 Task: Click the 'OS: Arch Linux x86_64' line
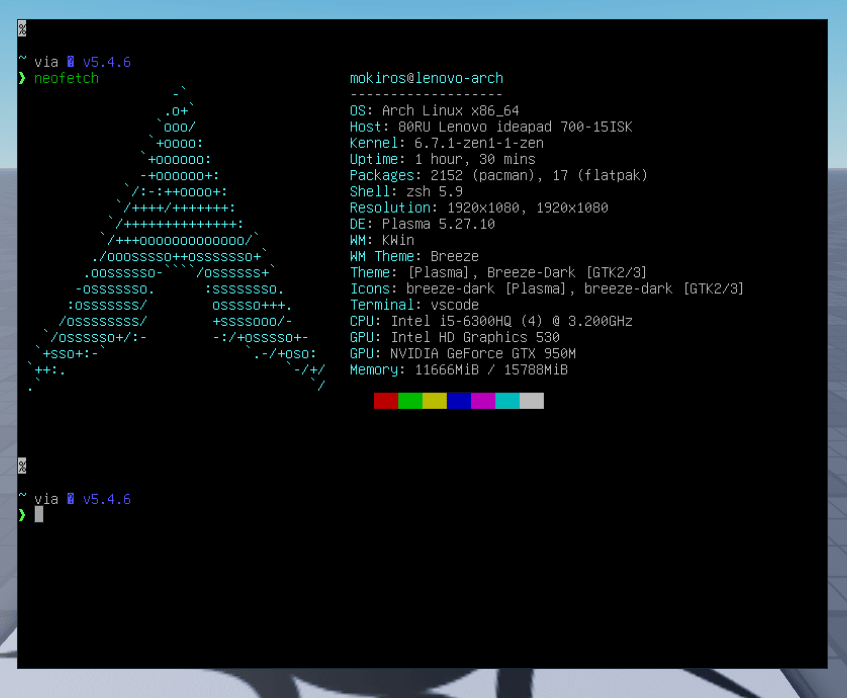click(434, 111)
